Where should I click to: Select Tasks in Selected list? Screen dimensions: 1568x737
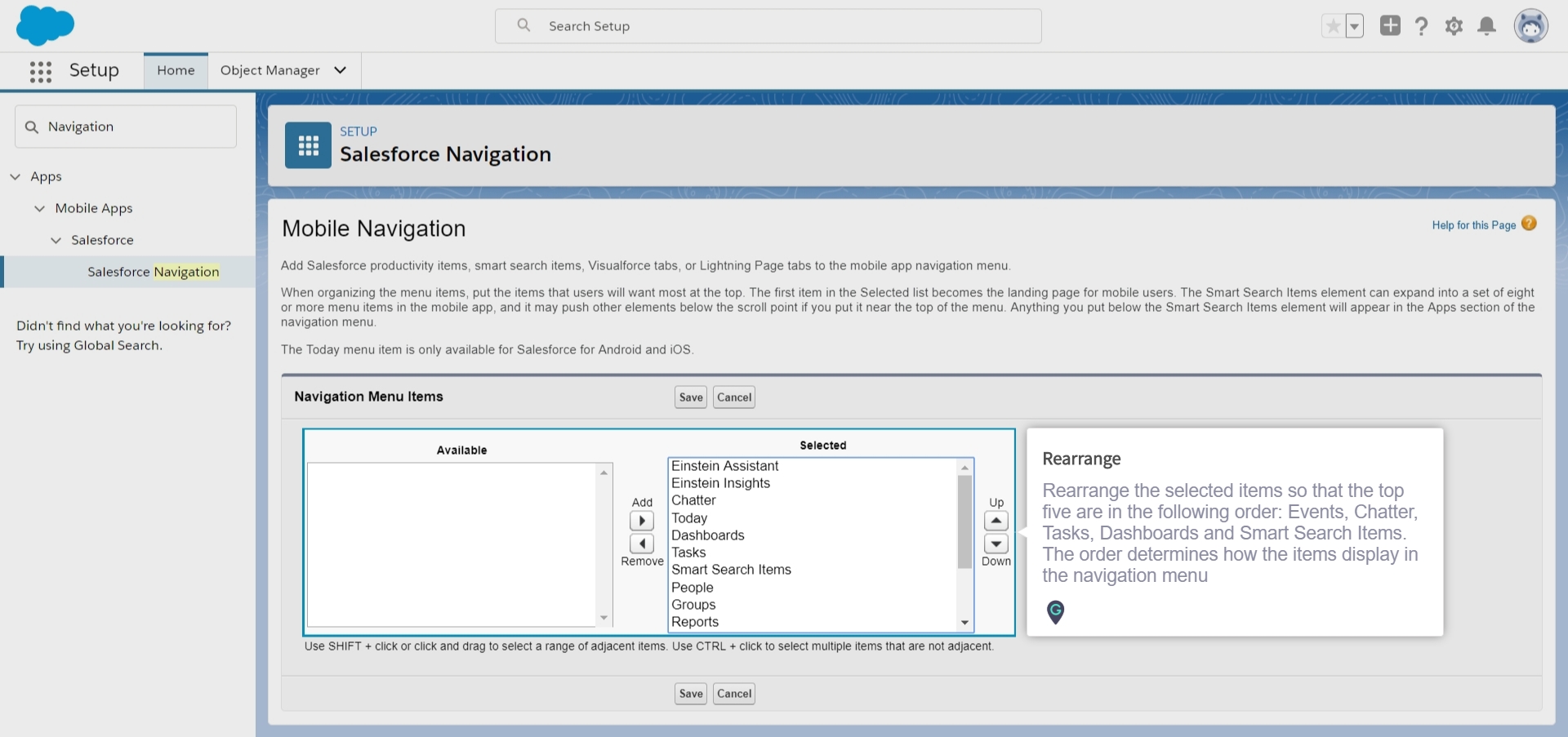click(x=688, y=553)
